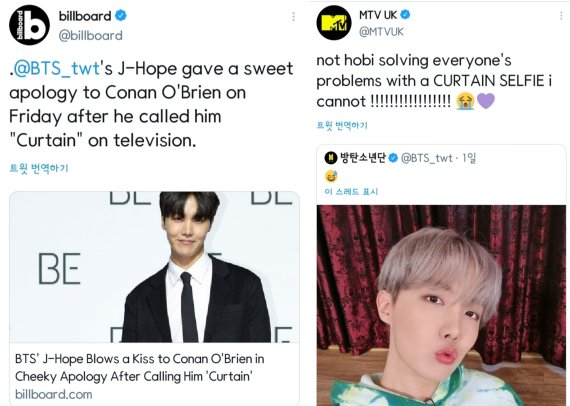Click MTV UK verified badge
Image resolution: width=570 pixels, height=406 pixels.
405,15
